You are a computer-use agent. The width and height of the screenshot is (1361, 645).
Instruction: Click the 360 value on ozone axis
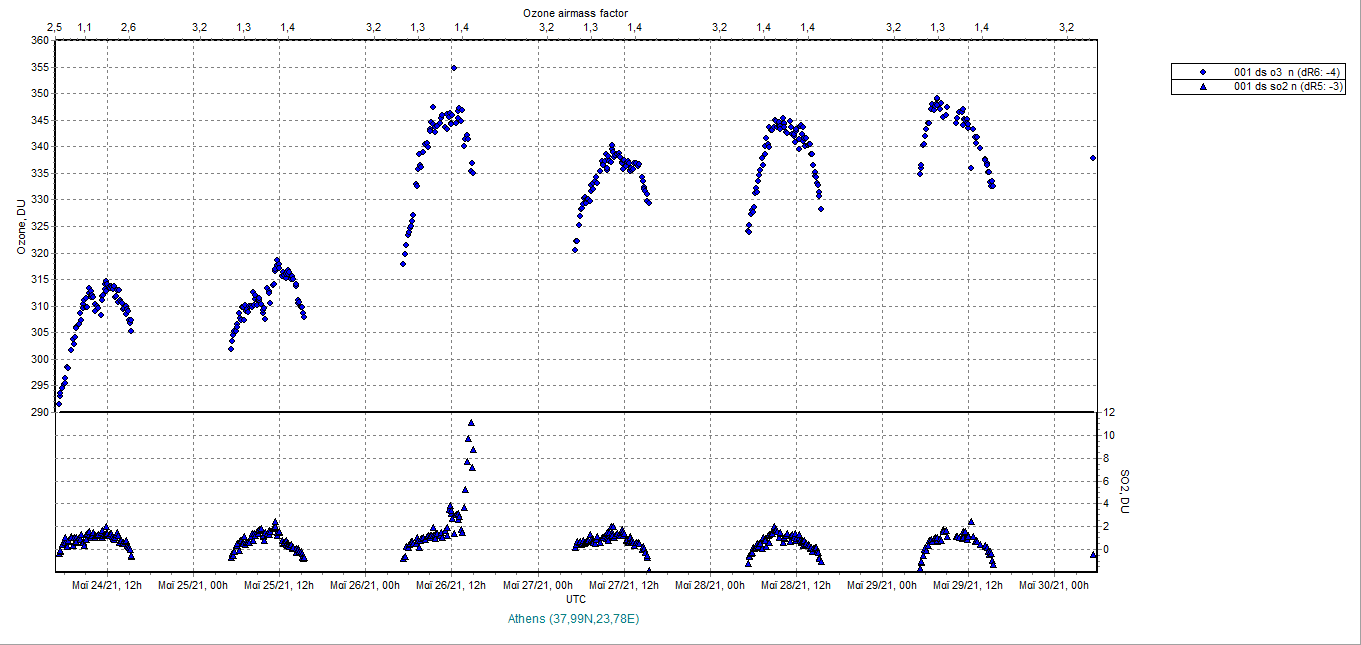coord(40,41)
